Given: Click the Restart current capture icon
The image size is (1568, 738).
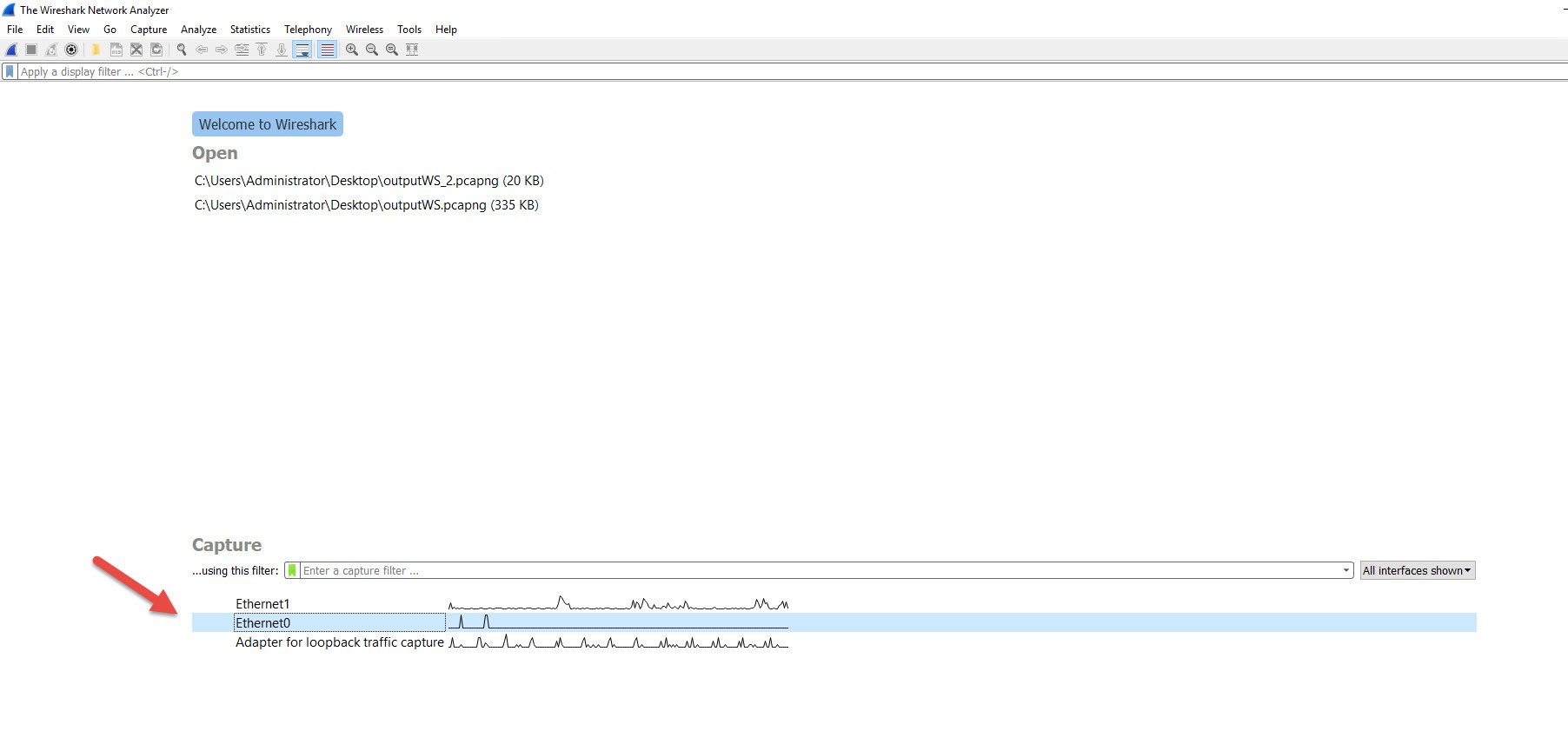Looking at the screenshot, I should pyautogui.click(x=51, y=50).
